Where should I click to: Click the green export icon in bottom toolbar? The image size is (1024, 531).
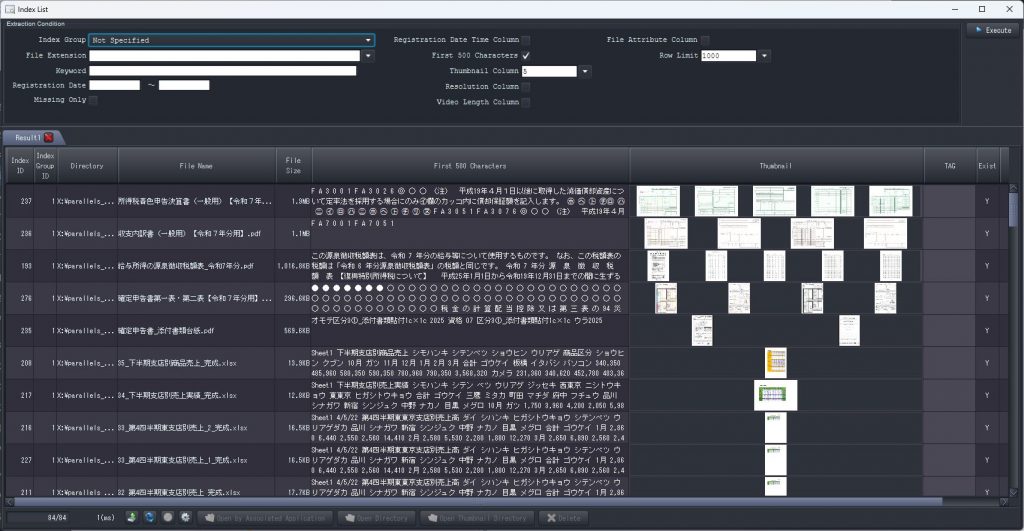132,517
